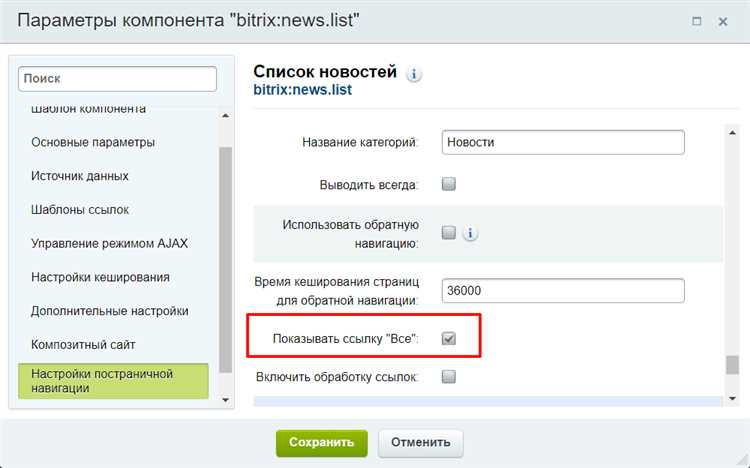
Task: Click right panel scroll down arrow
Action: click(732, 398)
